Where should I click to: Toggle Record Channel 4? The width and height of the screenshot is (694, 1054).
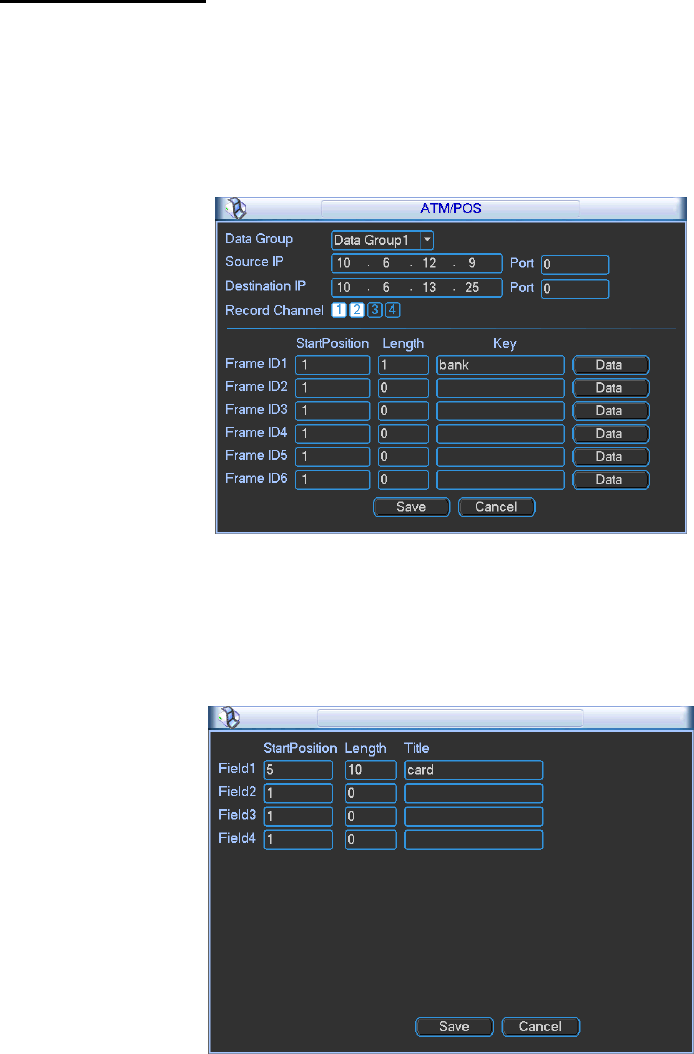coord(393,310)
